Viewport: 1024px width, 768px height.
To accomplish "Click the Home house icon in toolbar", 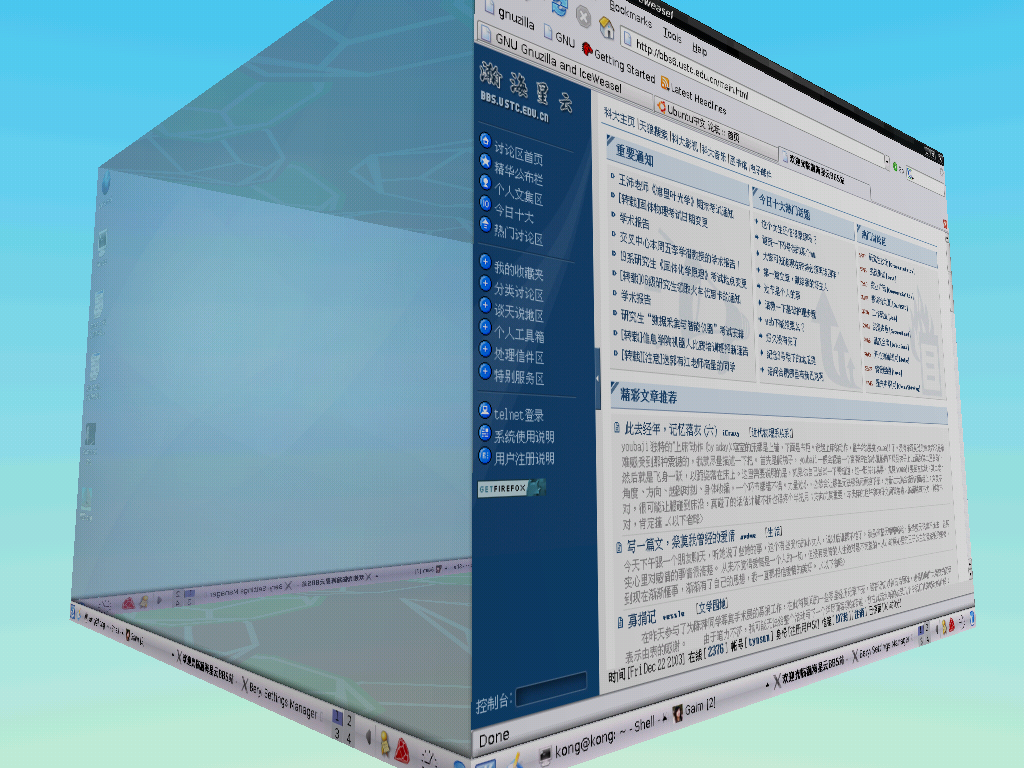I will 607,27.
